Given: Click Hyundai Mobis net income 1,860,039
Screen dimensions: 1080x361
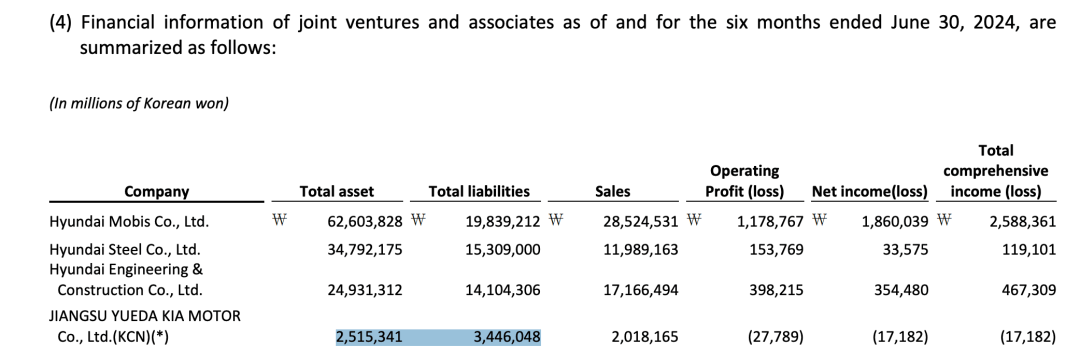Looking at the screenshot, I should tap(895, 223).
